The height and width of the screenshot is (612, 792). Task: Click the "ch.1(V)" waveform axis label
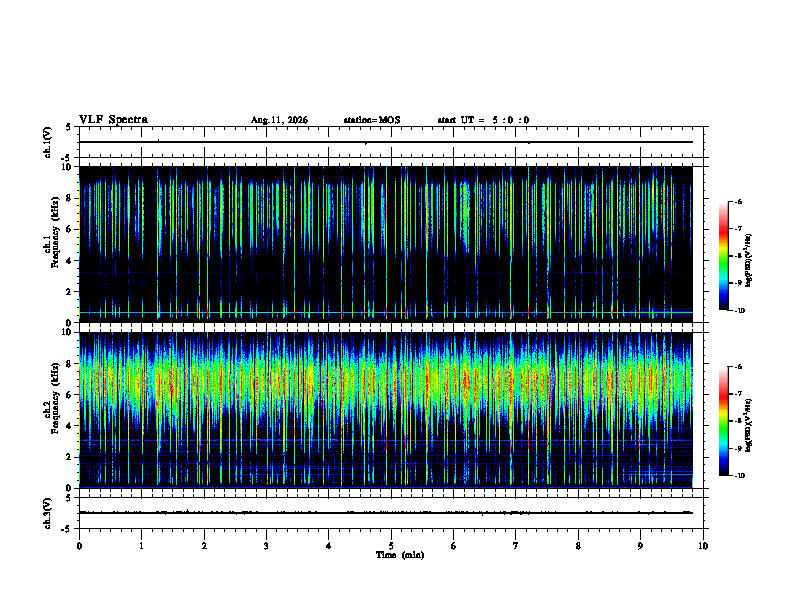pos(47,142)
